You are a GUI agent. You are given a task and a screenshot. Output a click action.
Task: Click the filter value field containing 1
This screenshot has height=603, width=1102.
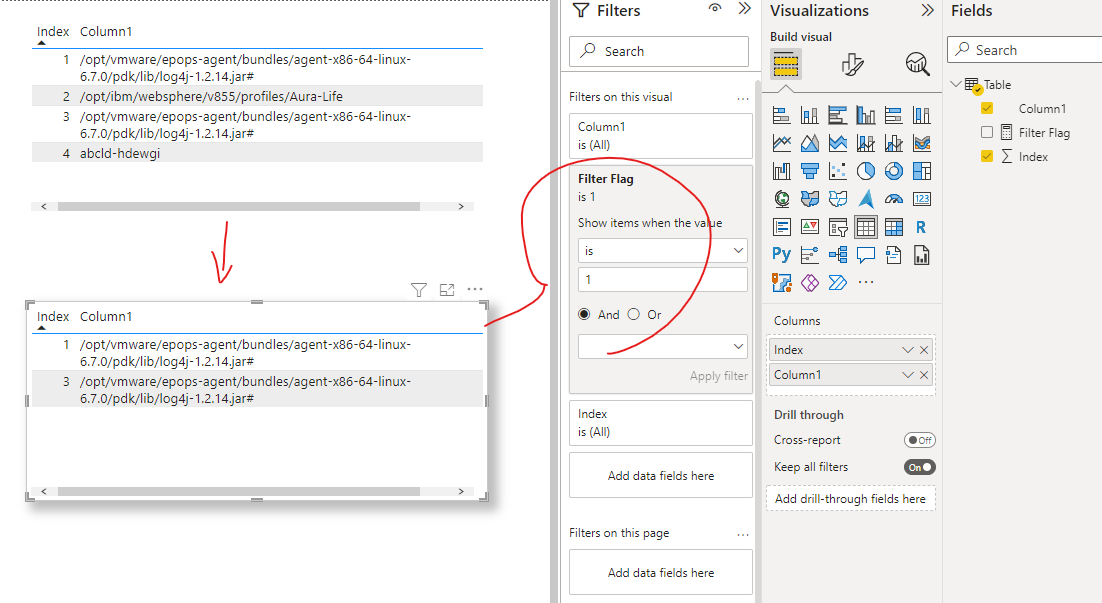663,280
